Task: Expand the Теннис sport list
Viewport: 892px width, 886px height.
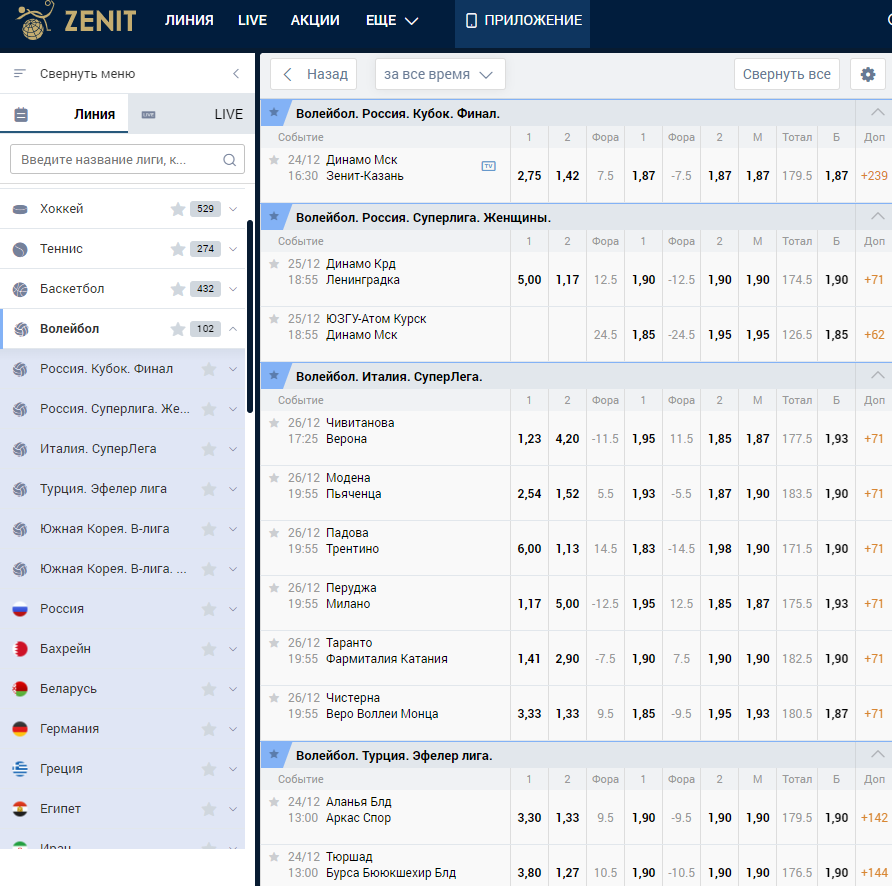Action: (x=233, y=249)
